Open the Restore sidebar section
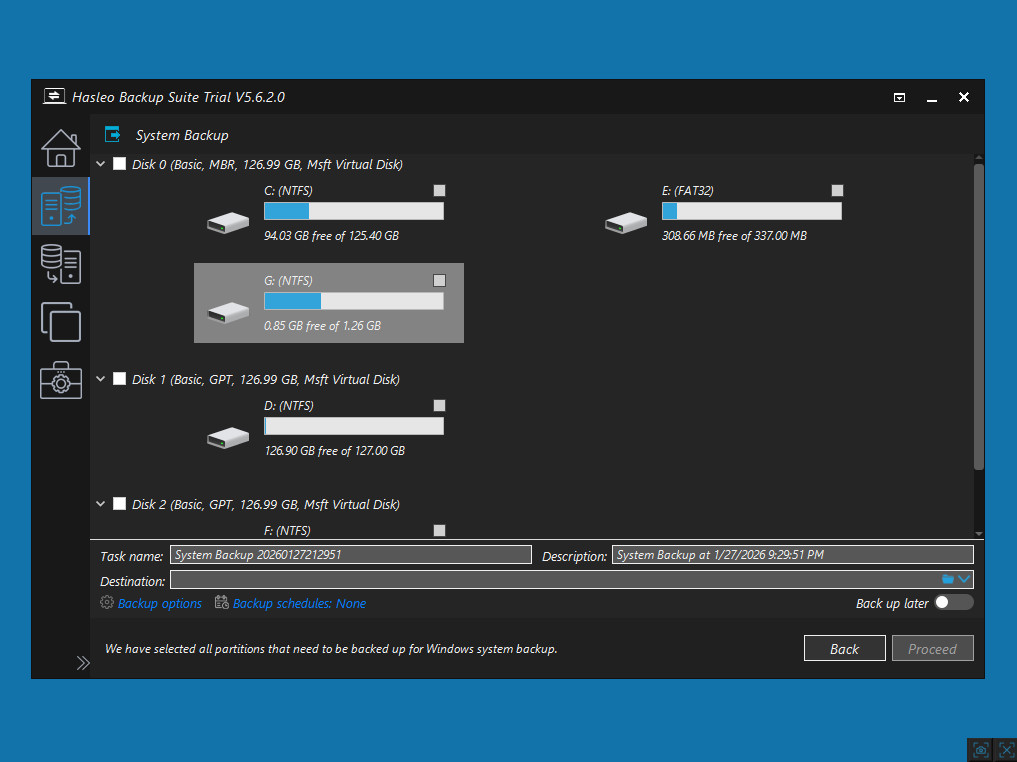Screen dimensions: 1017x762 [60, 264]
